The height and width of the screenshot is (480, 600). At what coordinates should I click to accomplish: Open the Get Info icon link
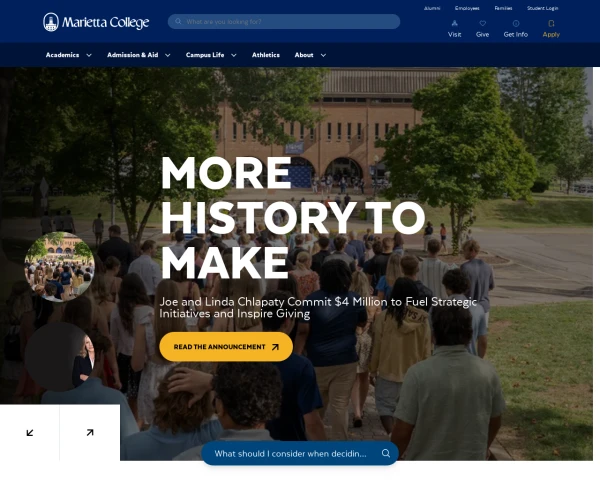click(515, 23)
